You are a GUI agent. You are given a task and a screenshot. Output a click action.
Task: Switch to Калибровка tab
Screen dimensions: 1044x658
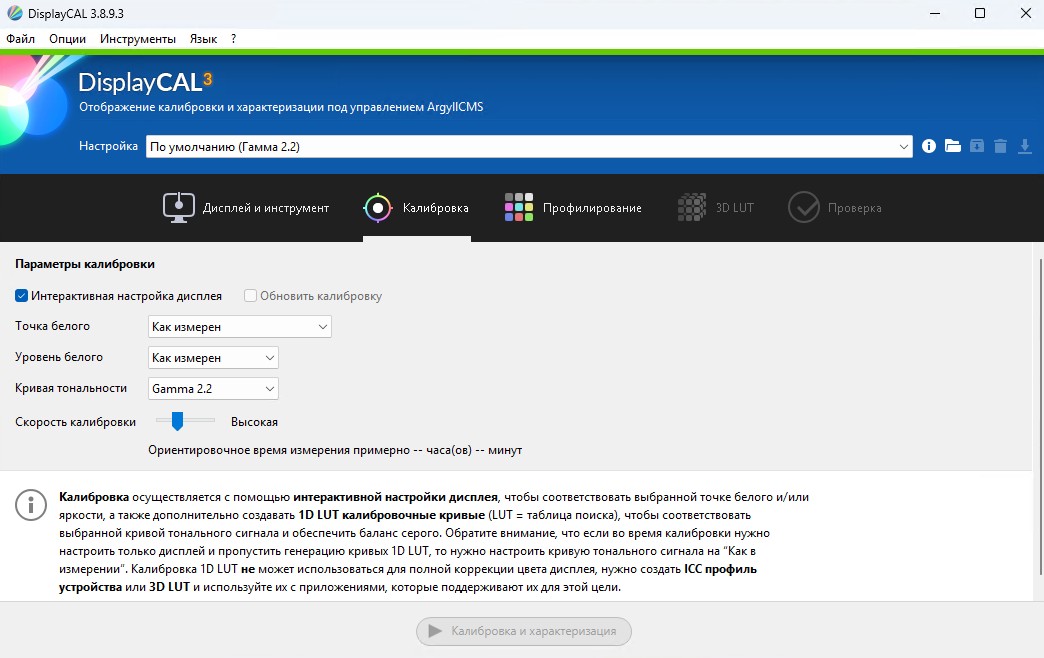417,208
